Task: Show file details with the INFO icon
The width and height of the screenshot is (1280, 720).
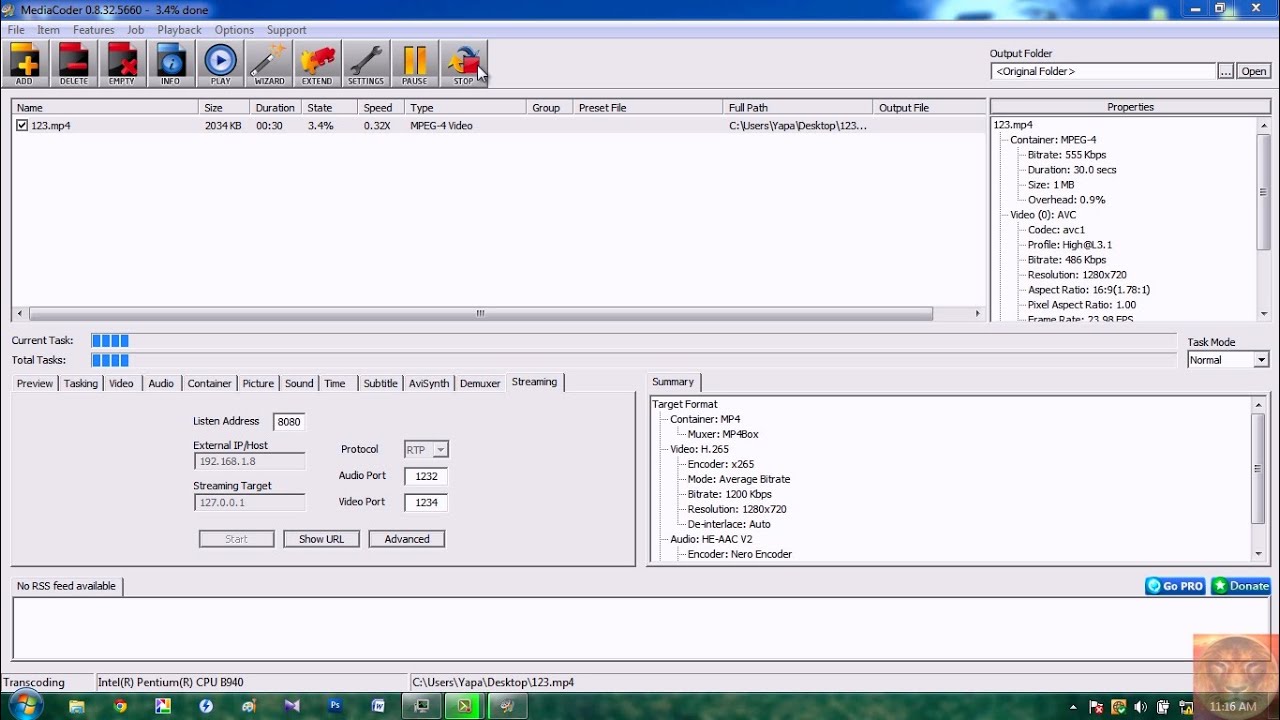Action: coord(171,64)
